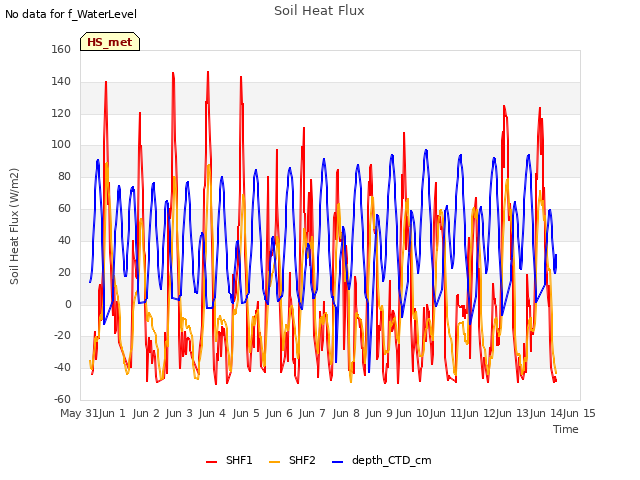Click the Jun 7 x-axis tick label
The width and height of the screenshot is (640, 480).
point(312,413)
